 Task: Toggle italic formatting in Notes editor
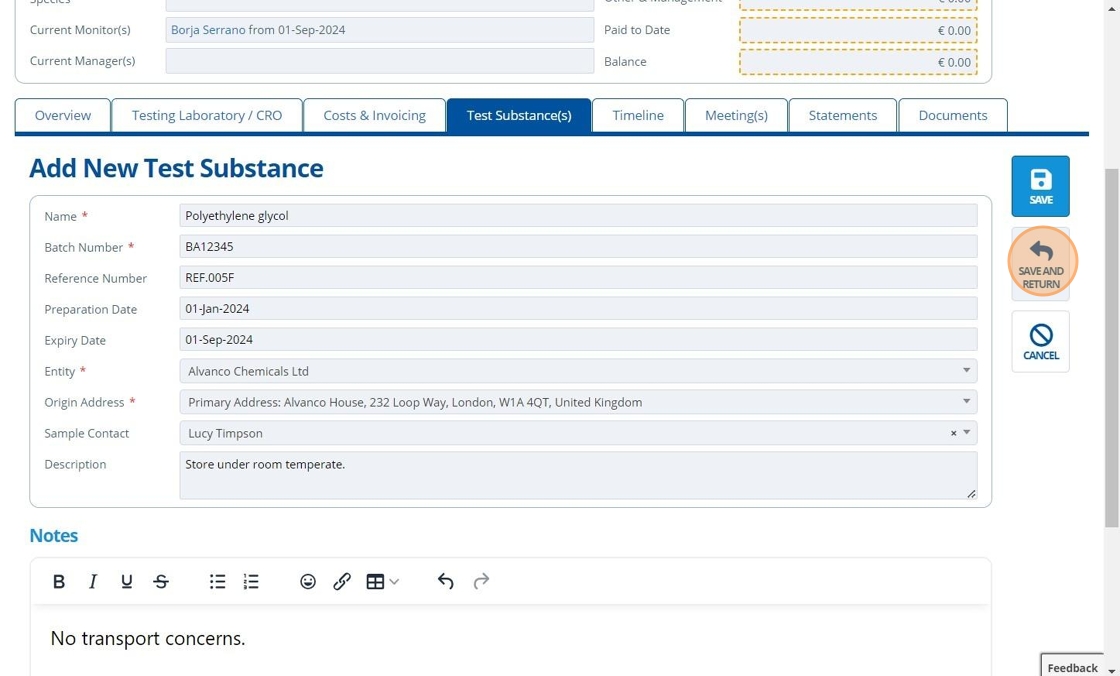click(93, 582)
